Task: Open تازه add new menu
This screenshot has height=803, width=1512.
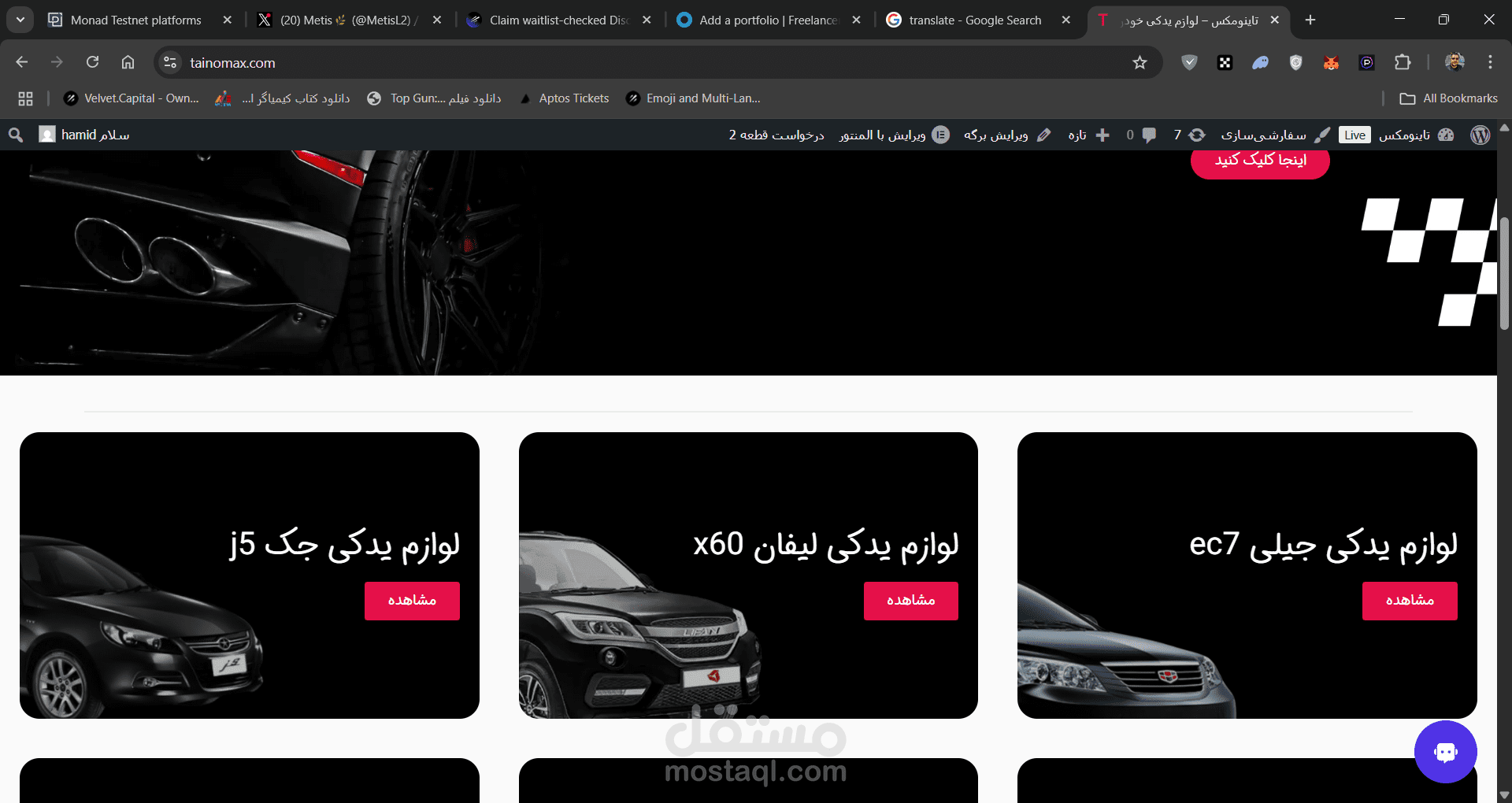Action: pos(1088,135)
